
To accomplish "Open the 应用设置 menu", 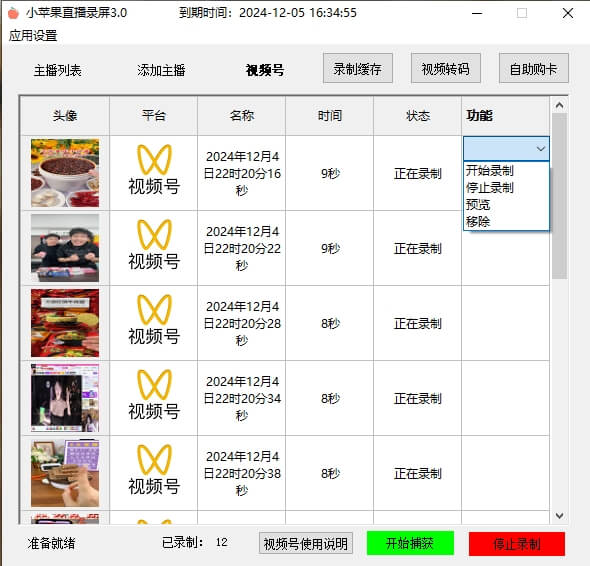I will [33, 36].
